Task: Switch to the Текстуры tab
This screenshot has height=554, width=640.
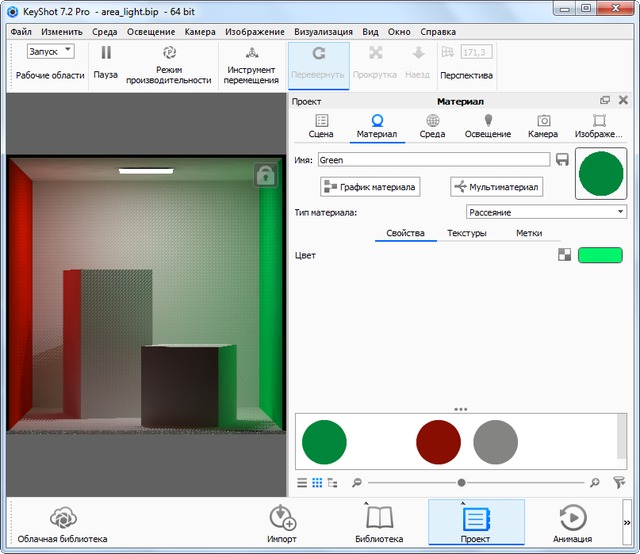Action: 466,233
